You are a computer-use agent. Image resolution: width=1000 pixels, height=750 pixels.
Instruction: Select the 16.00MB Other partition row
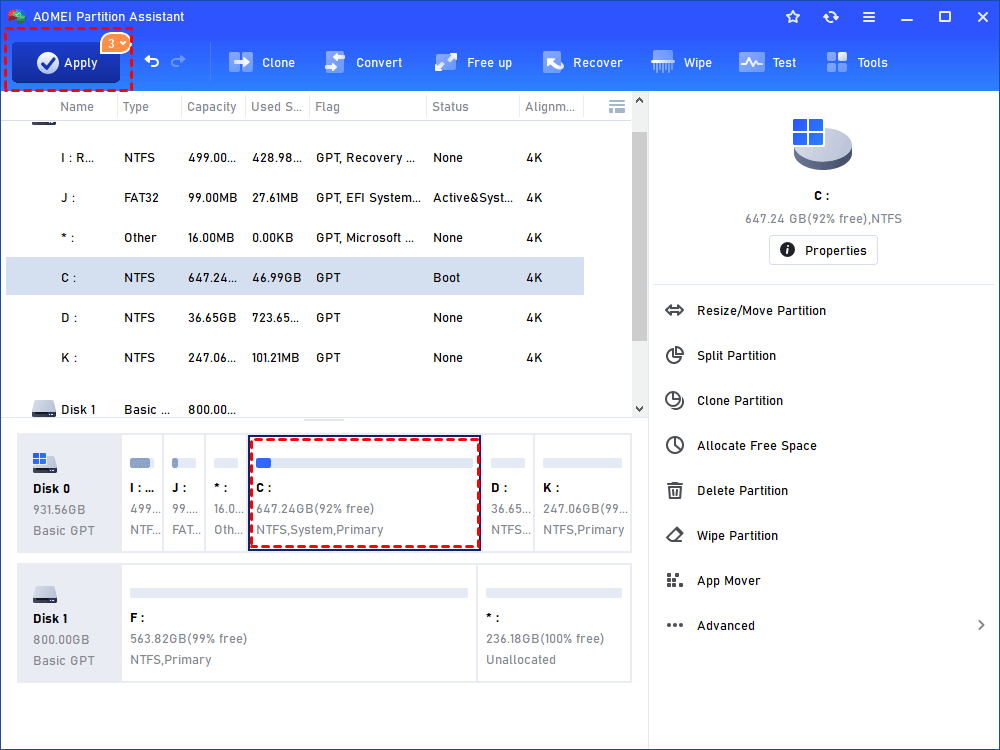click(x=295, y=238)
